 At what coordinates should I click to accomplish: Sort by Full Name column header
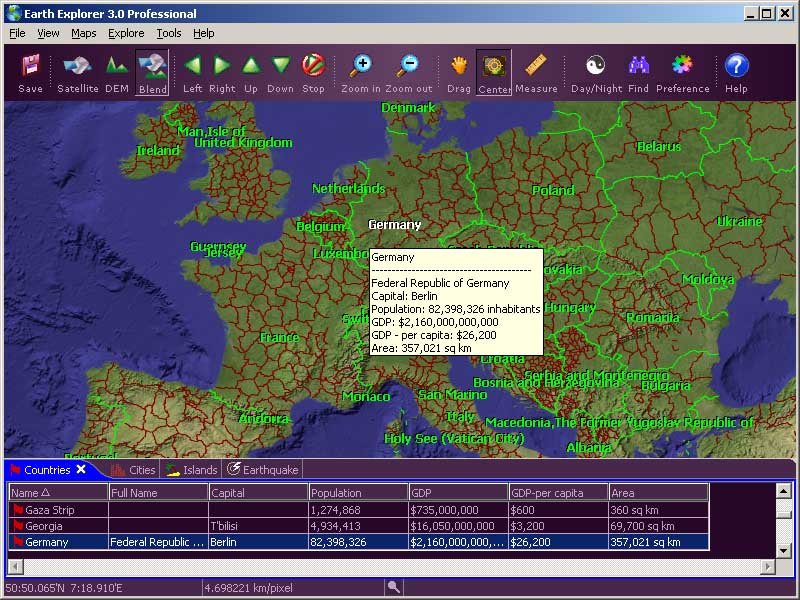coord(159,493)
